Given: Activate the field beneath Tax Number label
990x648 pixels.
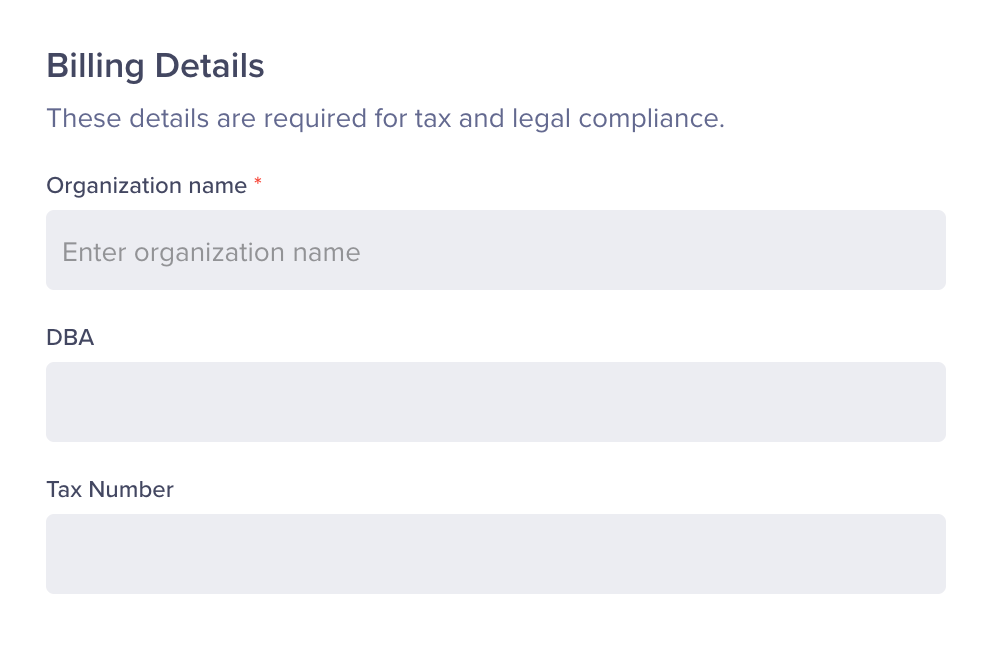Looking at the screenshot, I should point(496,554).
